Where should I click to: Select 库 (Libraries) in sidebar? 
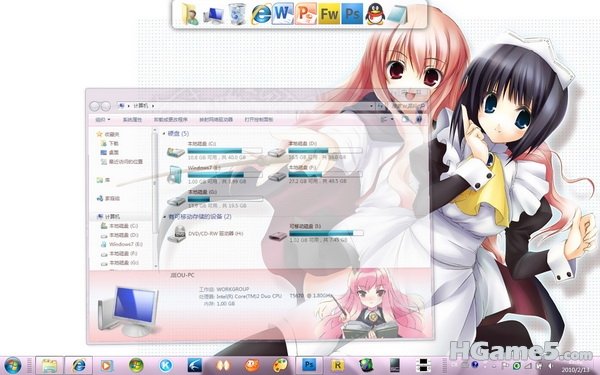[104, 180]
